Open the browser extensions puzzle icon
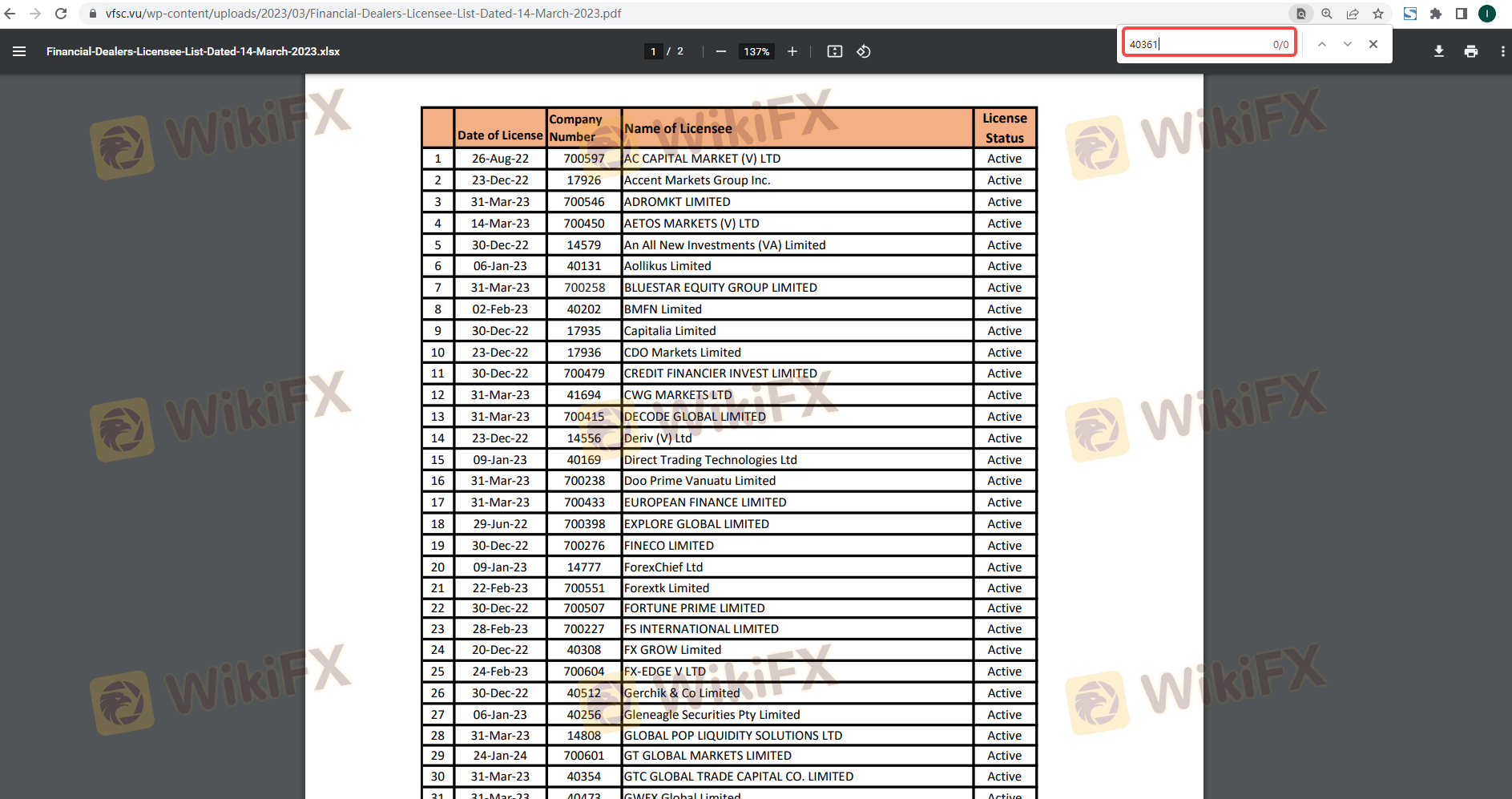This screenshot has width=1512, height=799. click(1436, 14)
